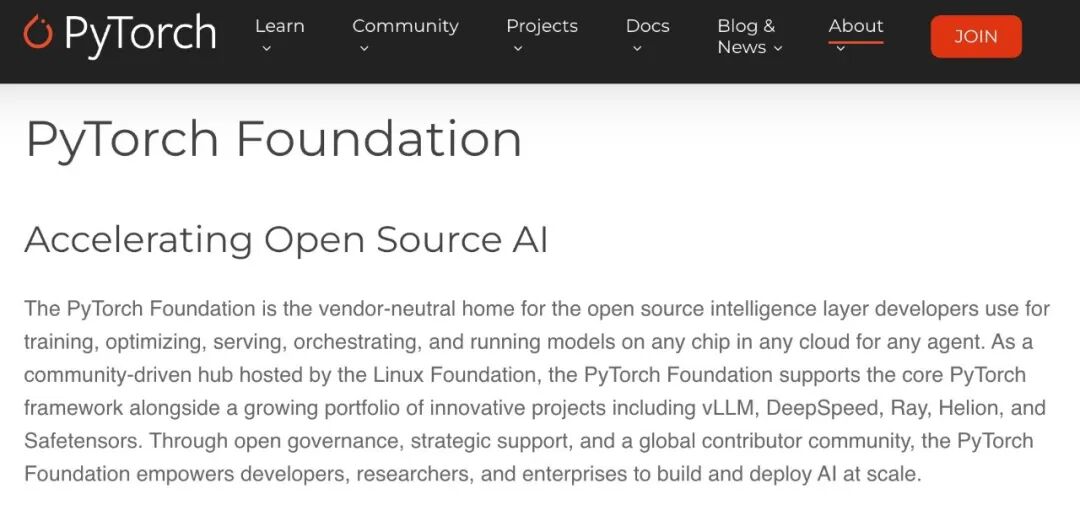Image resolution: width=1080 pixels, height=521 pixels.
Task: Click the Accelerating Open Source AI subheading
Action: coord(286,240)
